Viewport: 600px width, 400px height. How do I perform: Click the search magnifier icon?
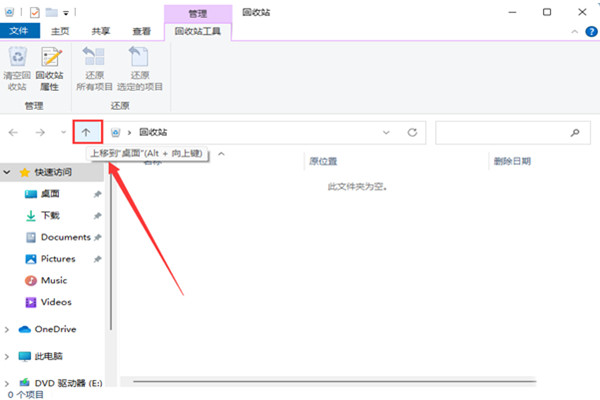pos(574,132)
